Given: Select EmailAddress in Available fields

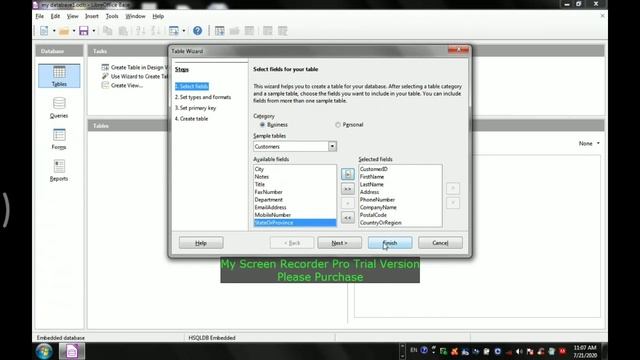Looking at the screenshot, I should 295,207.
